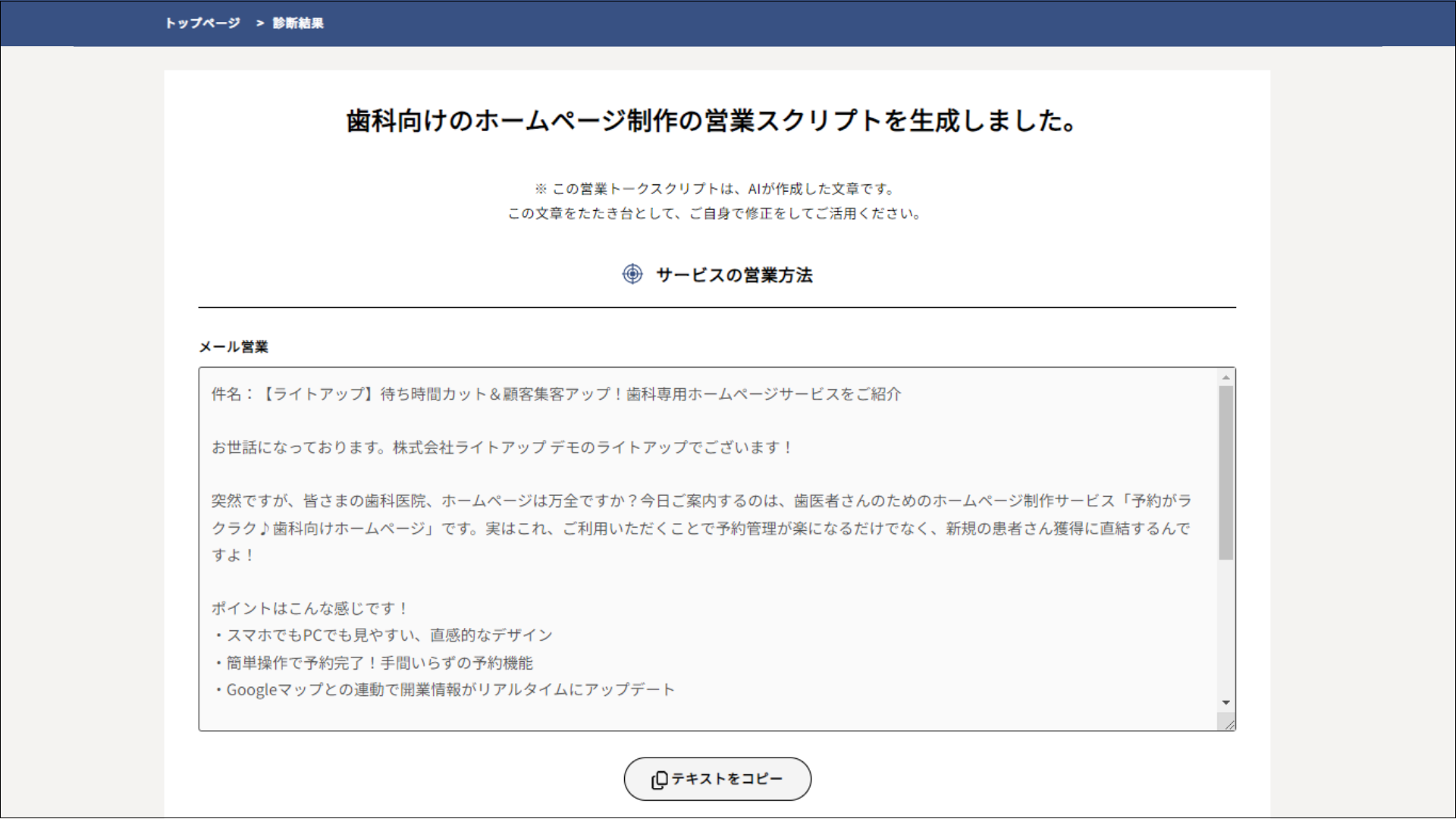This screenshot has height=819, width=1456.
Task: Click the トップページ breadcrumb link
Action: pyautogui.click(x=202, y=23)
